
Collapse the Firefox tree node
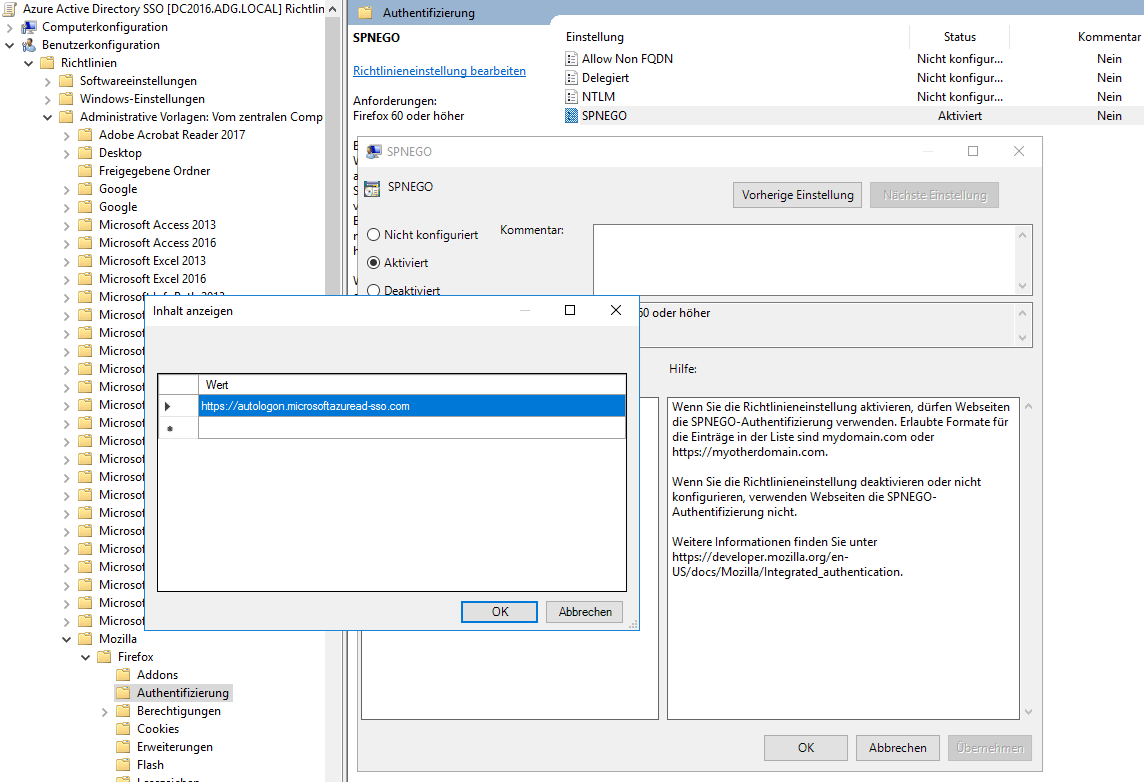(x=85, y=657)
